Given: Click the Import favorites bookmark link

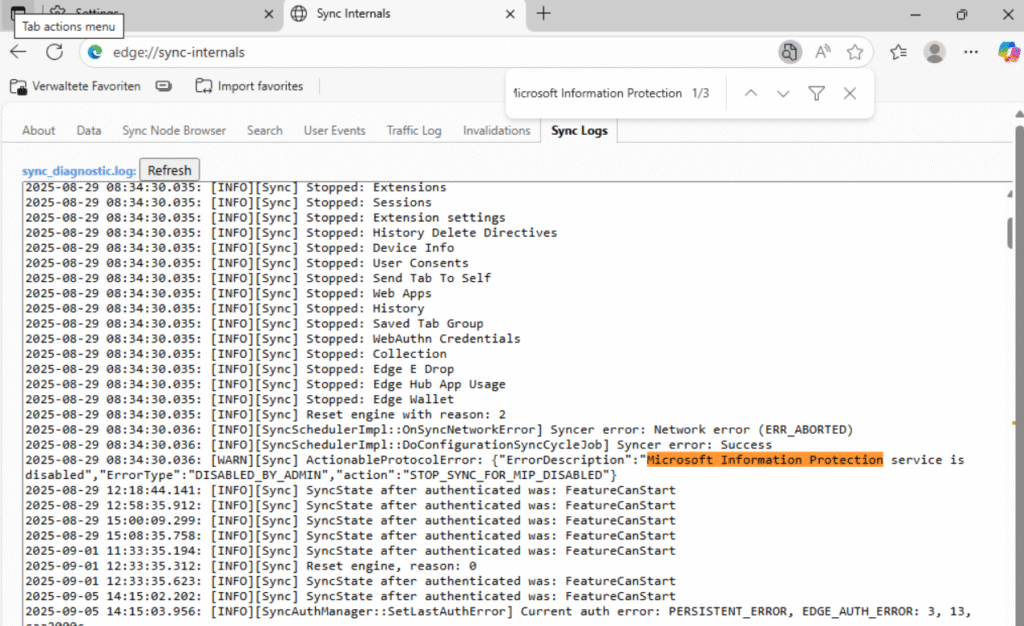Looking at the screenshot, I should [249, 86].
